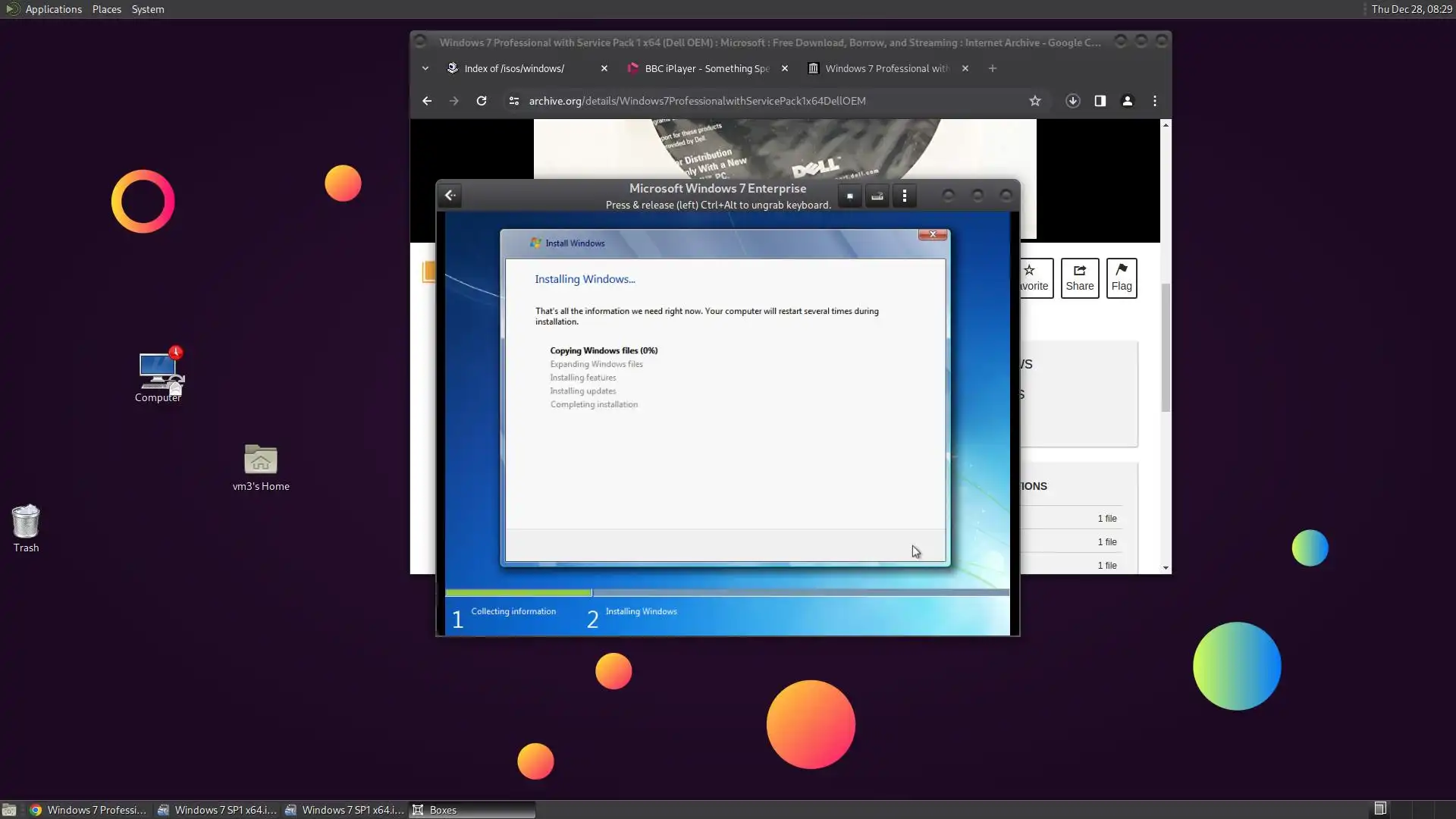Open the vm3's Home desktop folder

pos(260,460)
